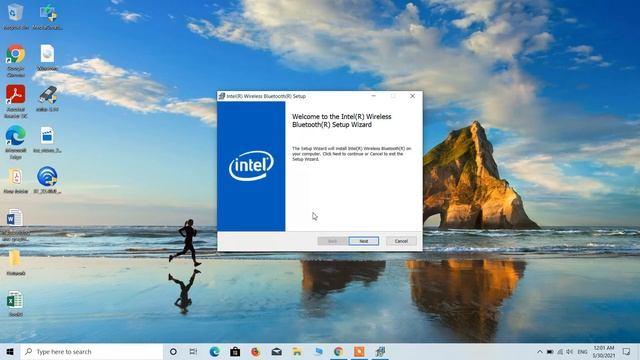Launch Microsoft Edge from the taskbar
Viewport: 640px width, 360px height.
(x=214, y=351)
